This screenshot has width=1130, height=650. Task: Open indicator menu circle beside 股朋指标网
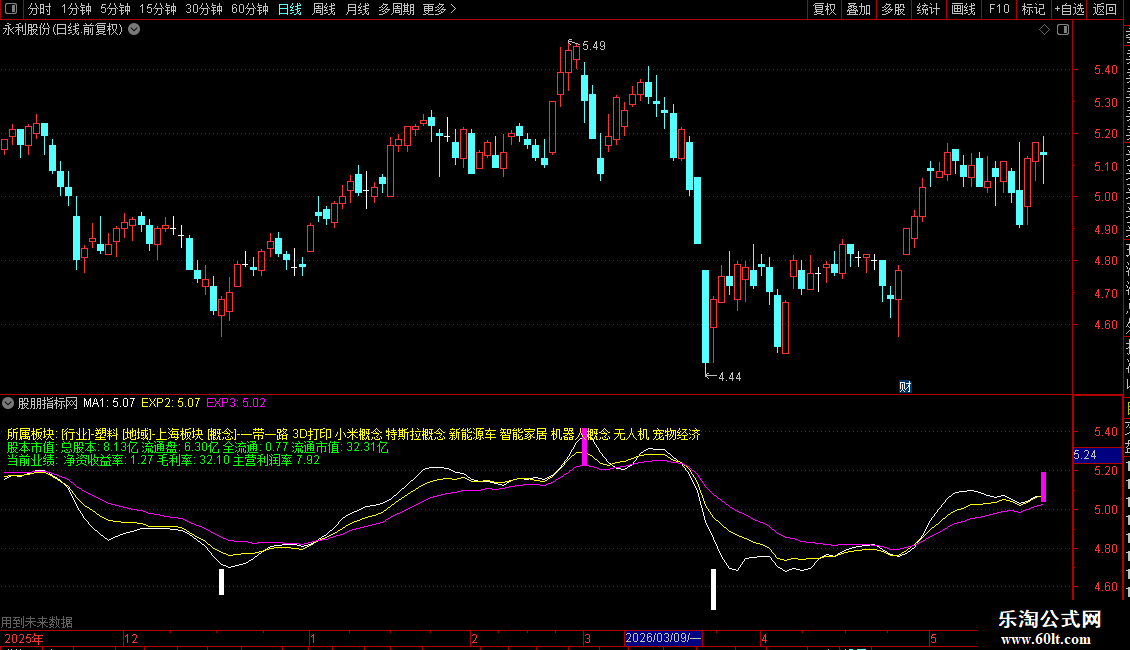pyautogui.click(x=8, y=403)
